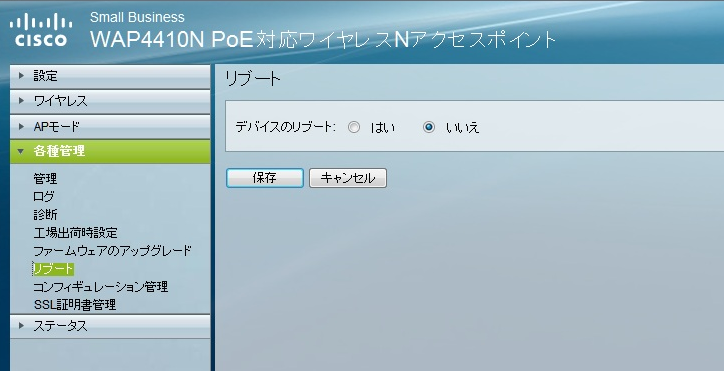Click the キャンセル button
724x371 pixels.
point(348,178)
